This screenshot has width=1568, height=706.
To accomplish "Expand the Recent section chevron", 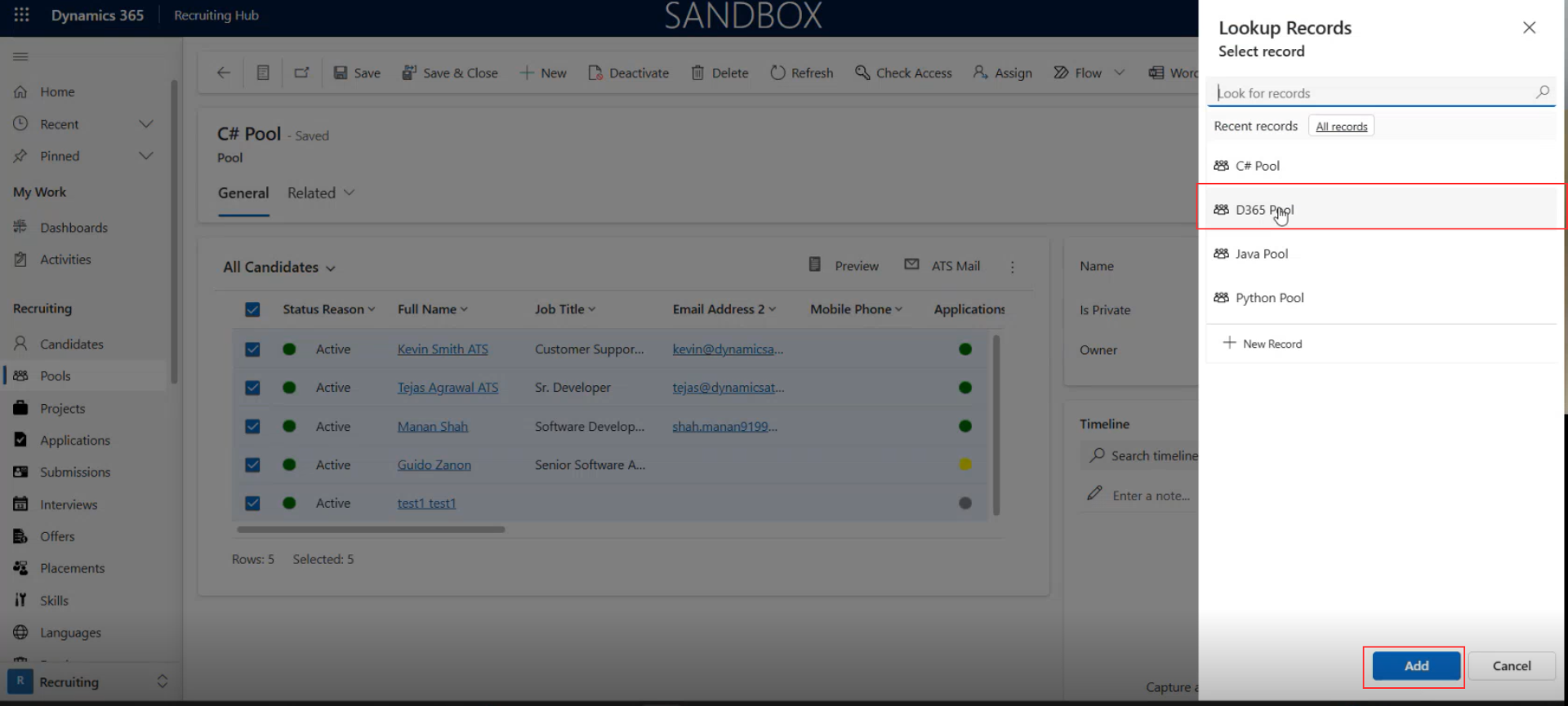I will coord(146,124).
